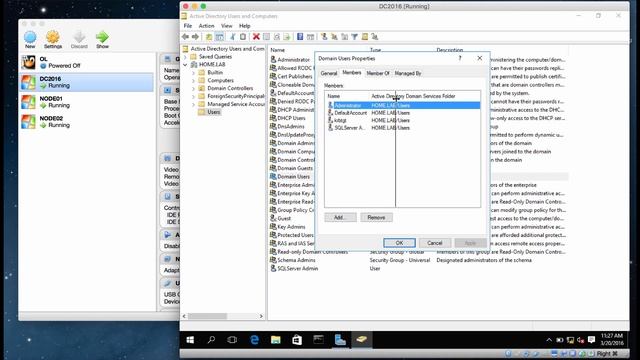Select the Users folder in the tree
This screenshot has width=640, height=360.
[213, 112]
